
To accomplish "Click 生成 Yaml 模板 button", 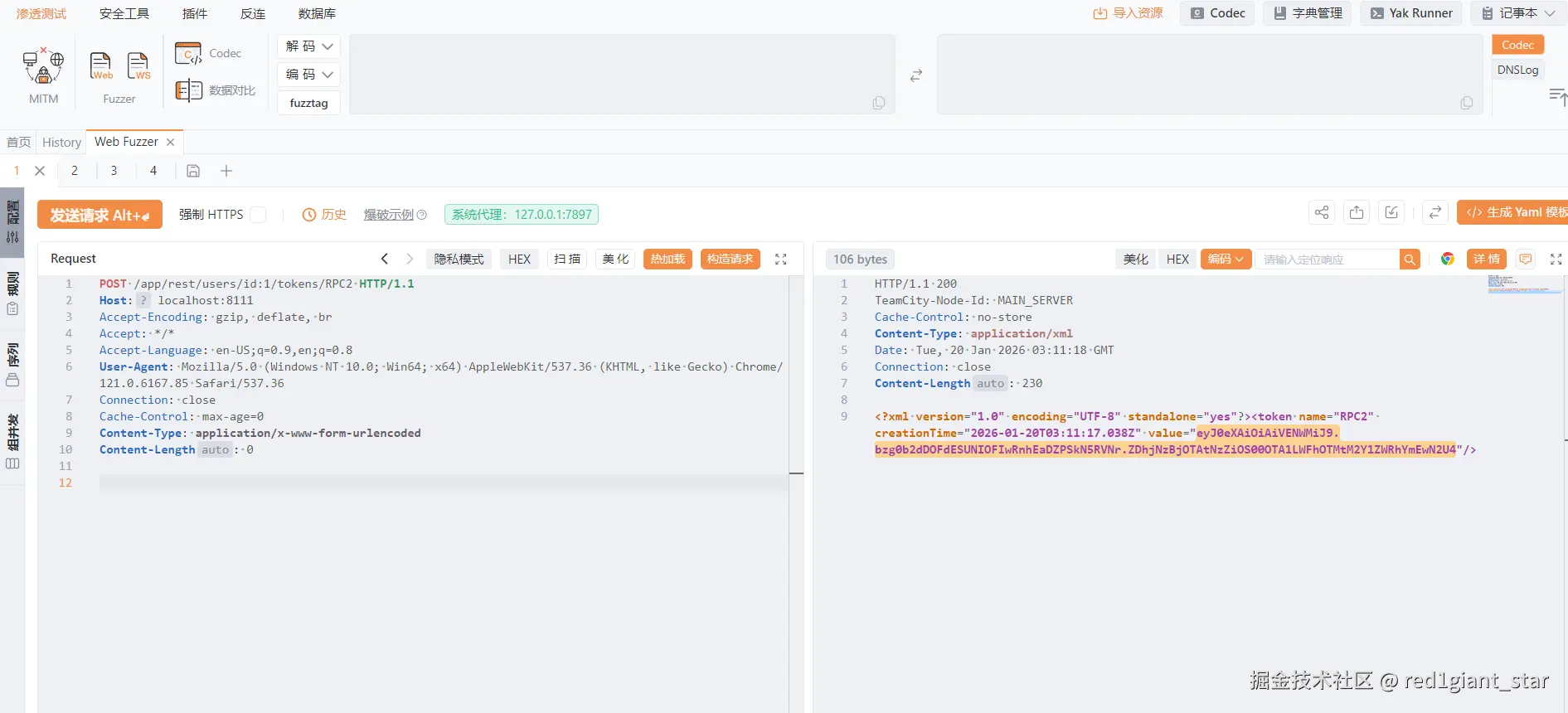I will [x=1512, y=213].
